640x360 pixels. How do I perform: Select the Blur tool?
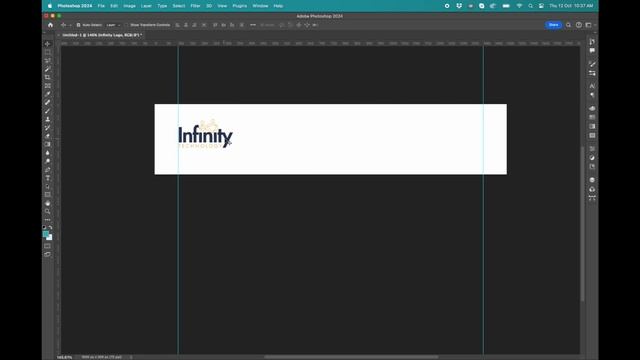click(47, 153)
